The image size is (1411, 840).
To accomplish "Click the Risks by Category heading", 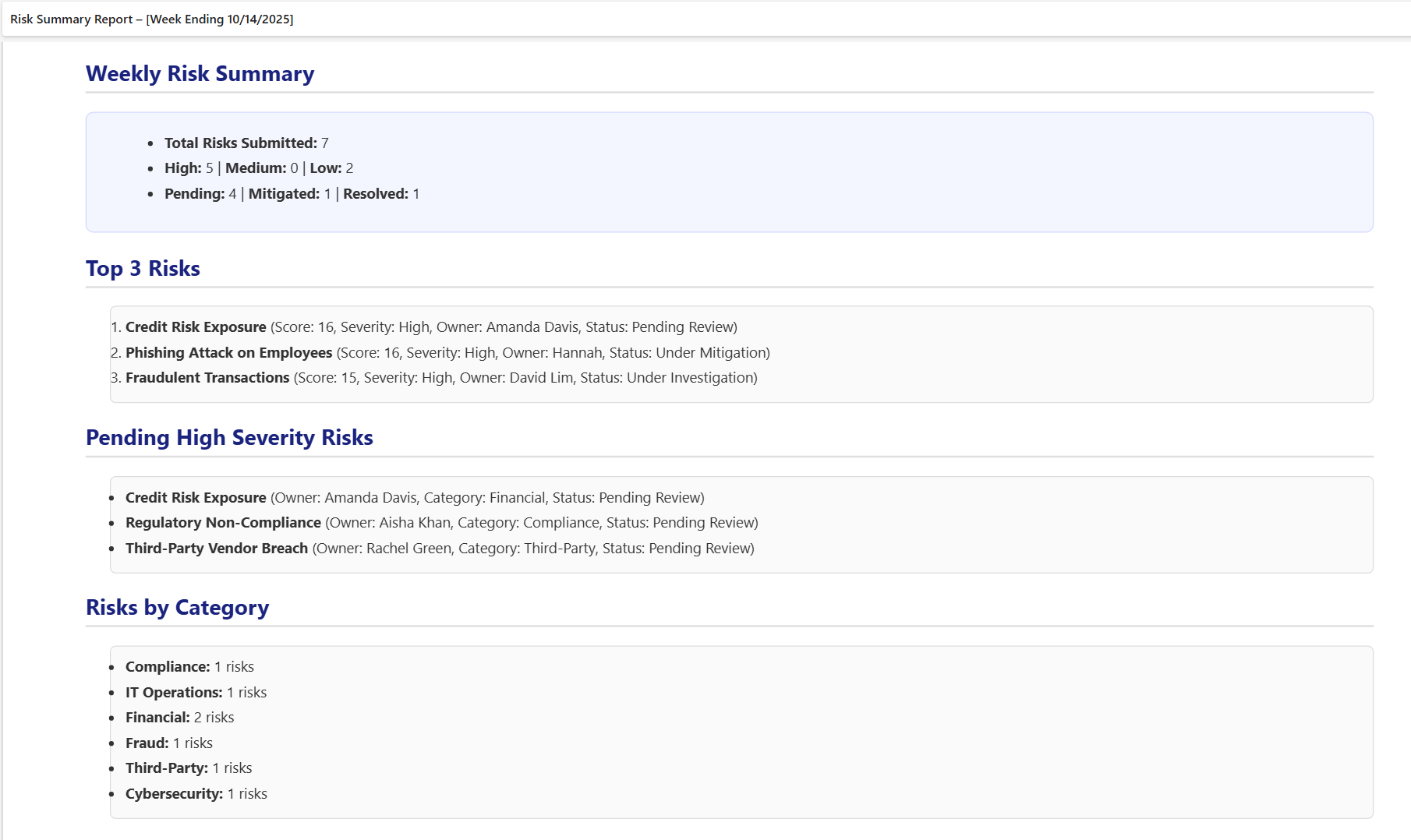I will [177, 608].
